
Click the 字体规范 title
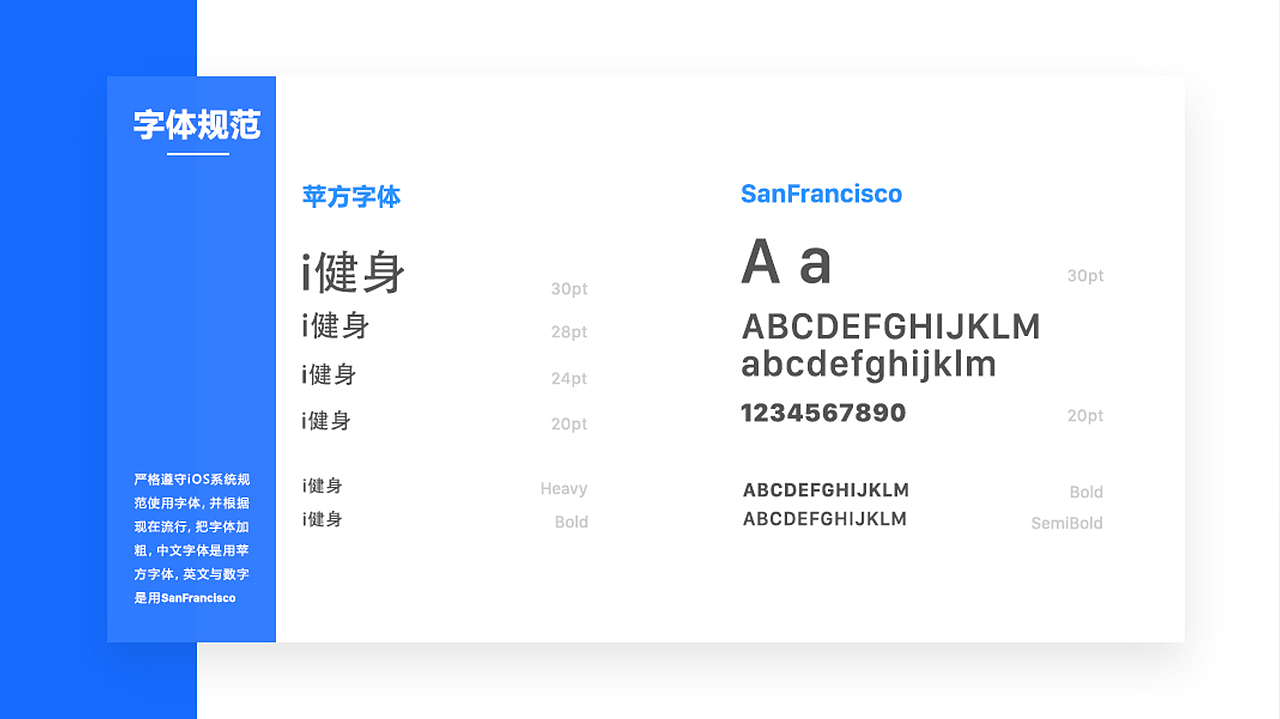[197, 125]
